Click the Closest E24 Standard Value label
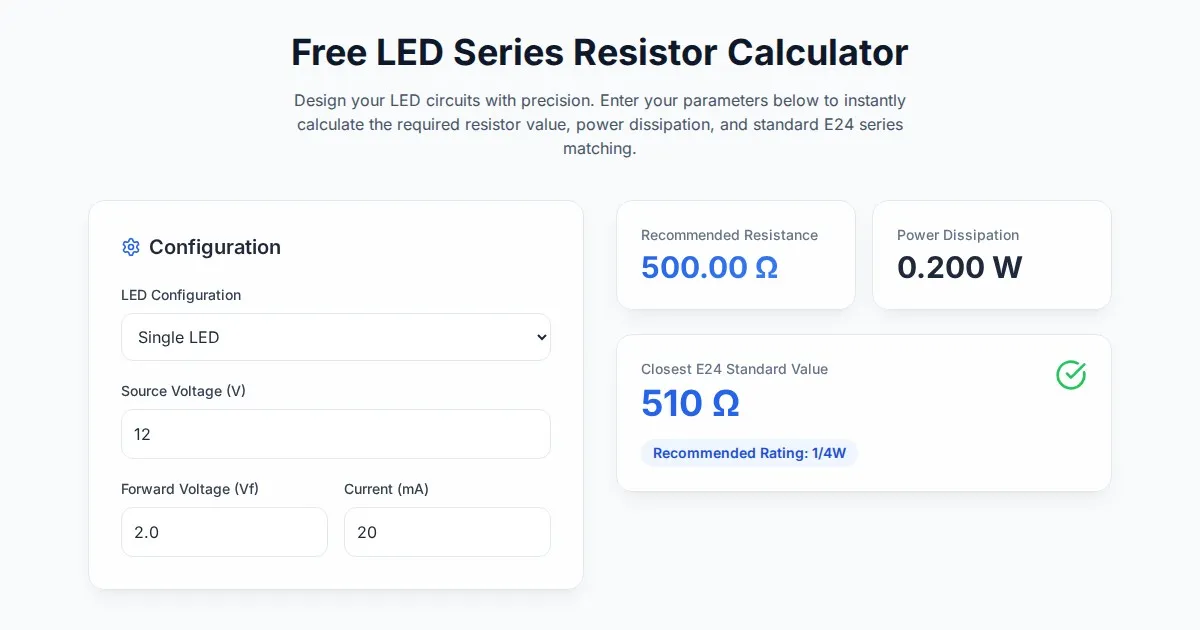Image resolution: width=1200 pixels, height=630 pixels. click(x=734, y=369)
